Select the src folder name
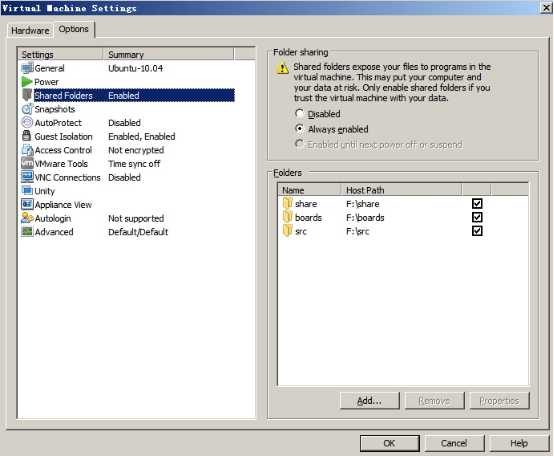The height and width of the screenshot is (456, 554). point(301,231)
